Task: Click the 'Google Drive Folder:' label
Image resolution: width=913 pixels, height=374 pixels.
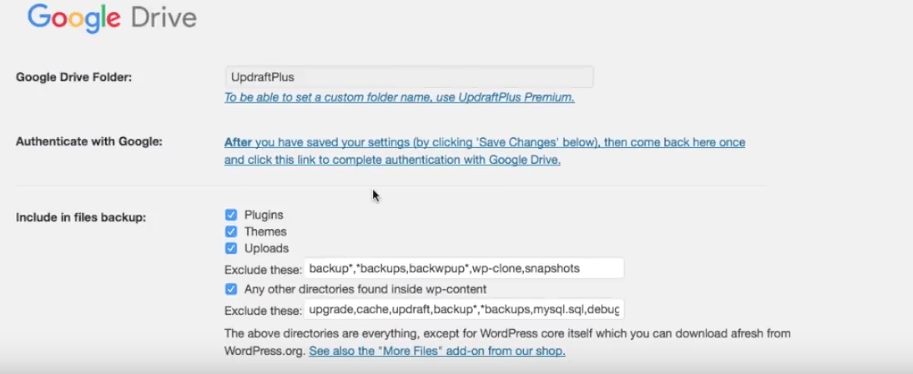Action: click(74, 77)
